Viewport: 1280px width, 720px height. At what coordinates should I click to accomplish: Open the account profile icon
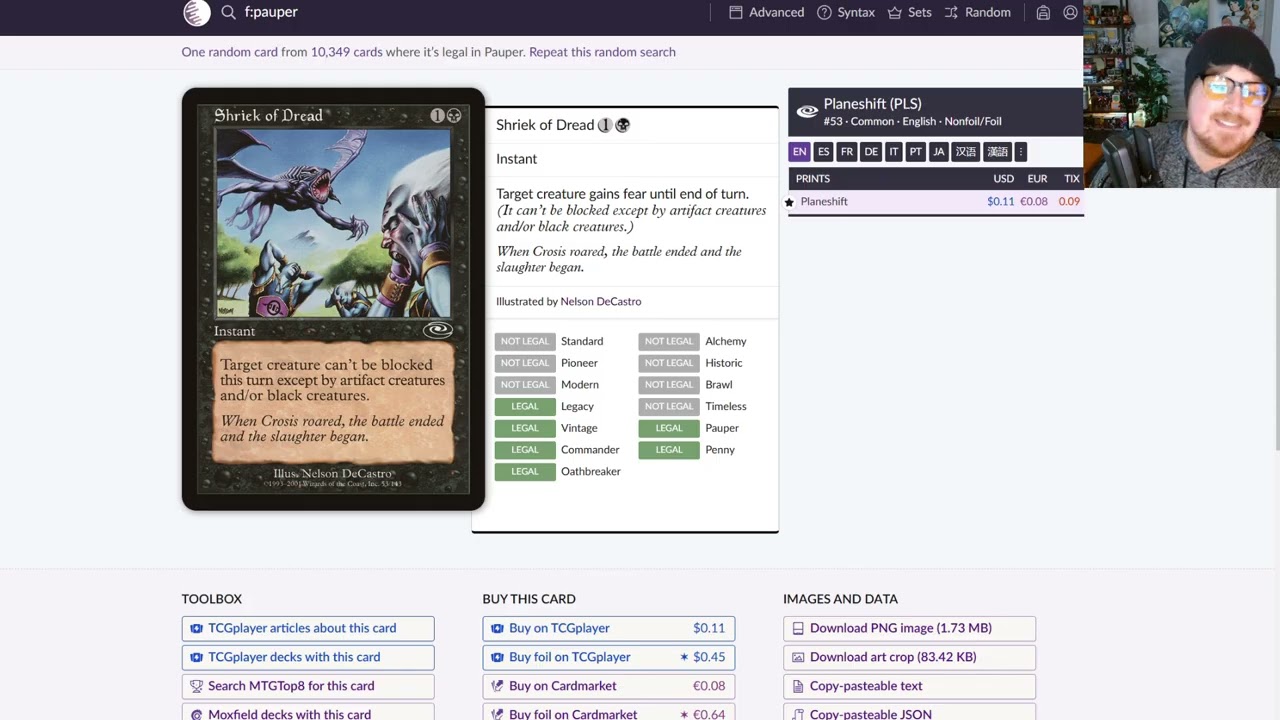coord(1070,12)
